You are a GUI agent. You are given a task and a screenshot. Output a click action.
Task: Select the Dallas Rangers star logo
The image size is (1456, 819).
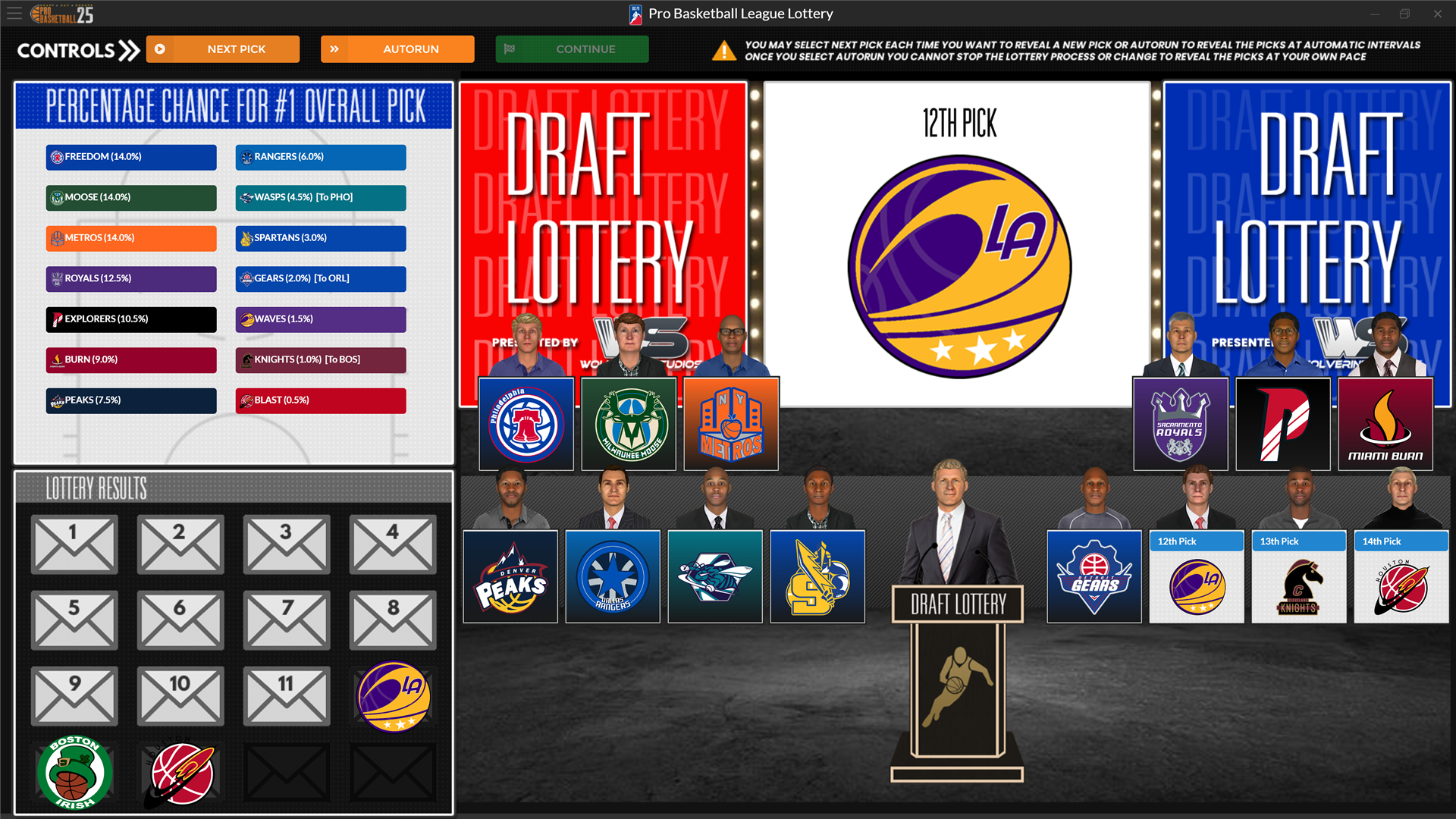(x=612, y=576)
